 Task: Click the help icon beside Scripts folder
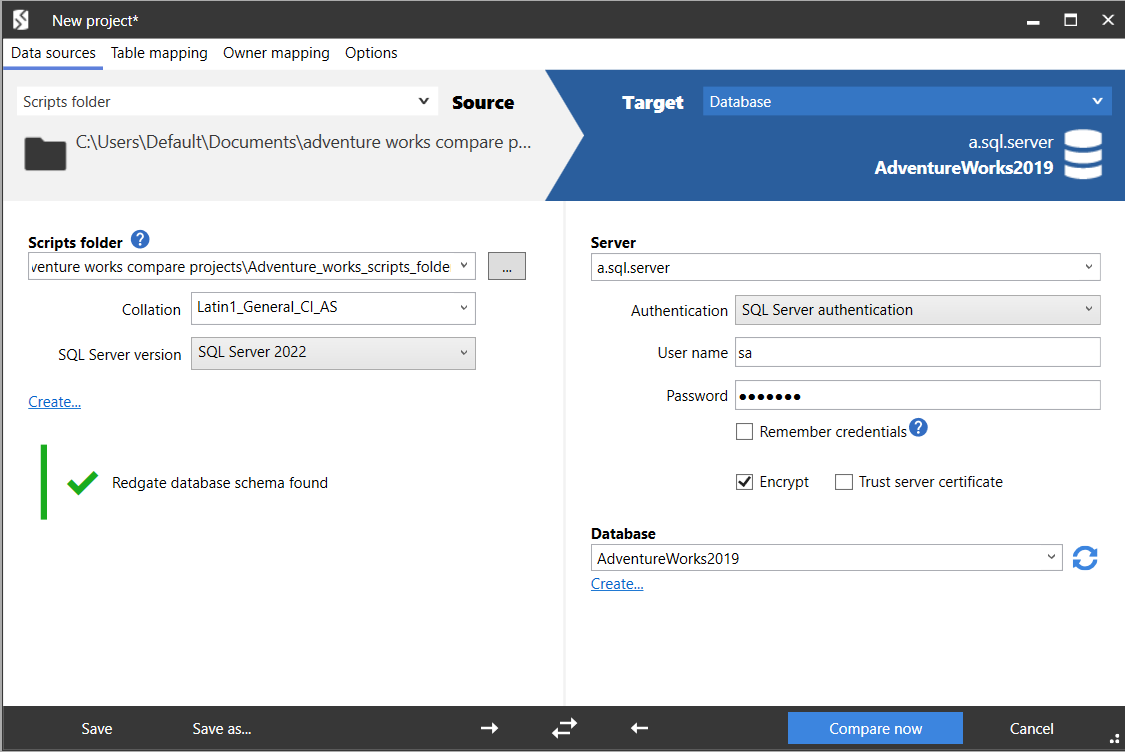pyautogui.click(x=140, y=239)
